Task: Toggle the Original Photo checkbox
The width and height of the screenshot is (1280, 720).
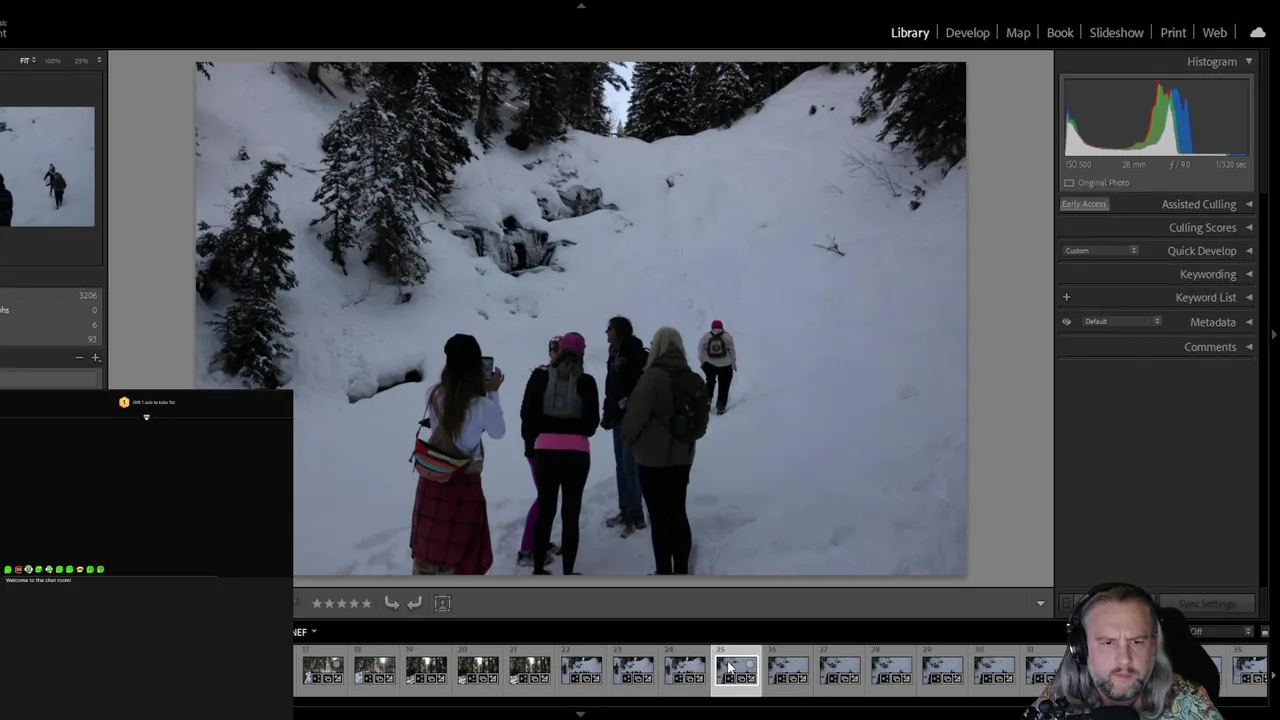Action: click(1069, 183)
